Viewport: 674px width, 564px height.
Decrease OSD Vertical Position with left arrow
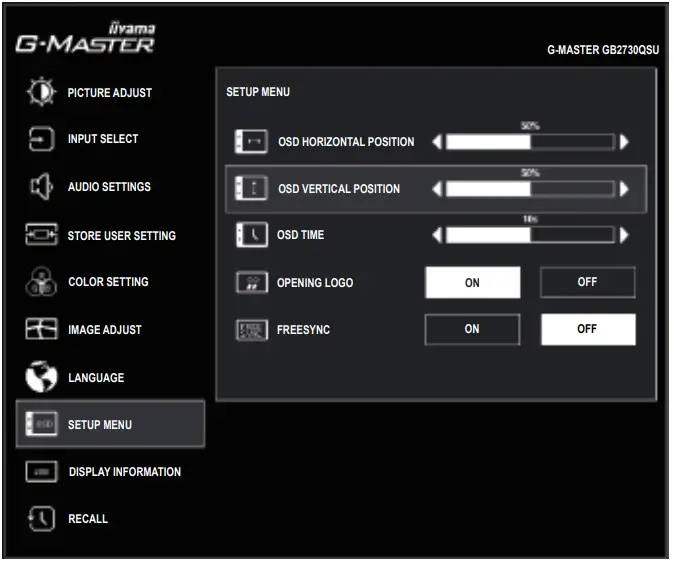437,189
